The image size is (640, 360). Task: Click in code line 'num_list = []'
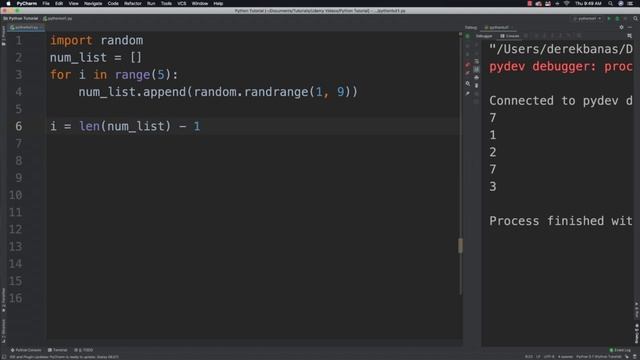point(96,58)
